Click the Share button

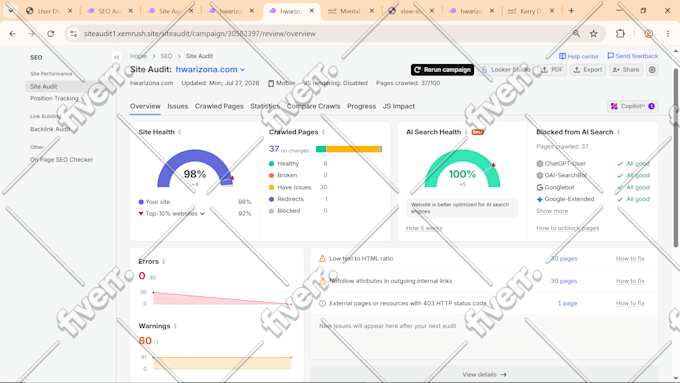coord(626,69)
